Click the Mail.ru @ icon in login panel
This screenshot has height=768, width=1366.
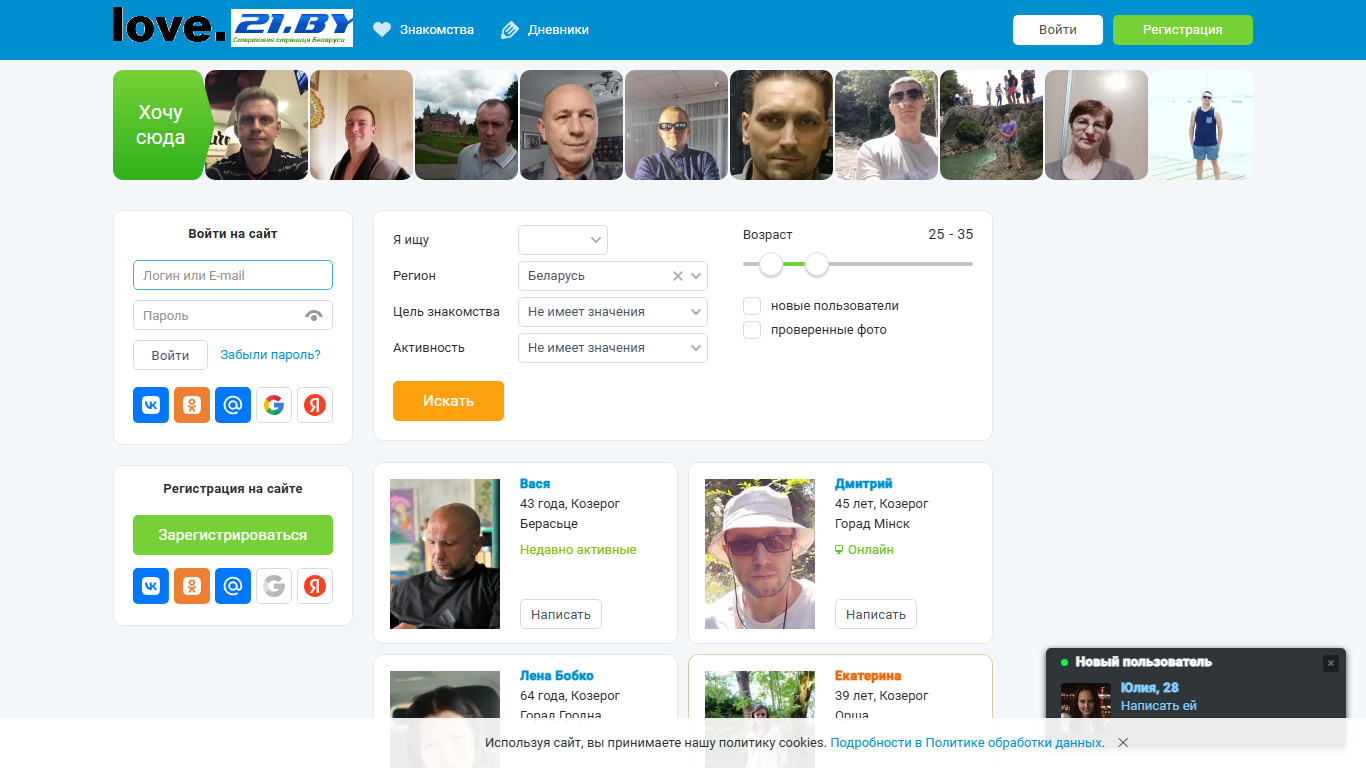233,405
